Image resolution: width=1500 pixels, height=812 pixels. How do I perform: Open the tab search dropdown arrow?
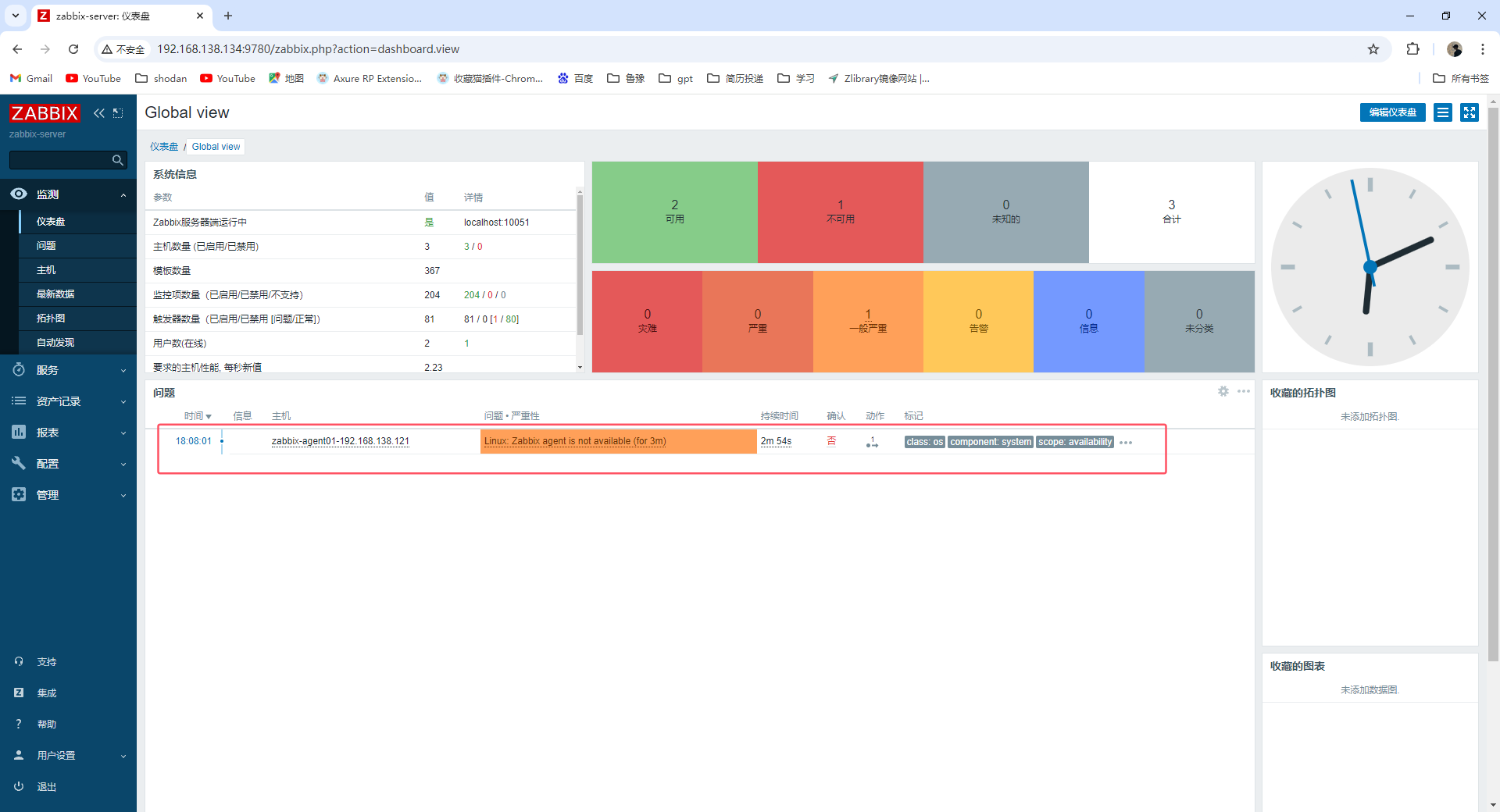pos(15,16)
